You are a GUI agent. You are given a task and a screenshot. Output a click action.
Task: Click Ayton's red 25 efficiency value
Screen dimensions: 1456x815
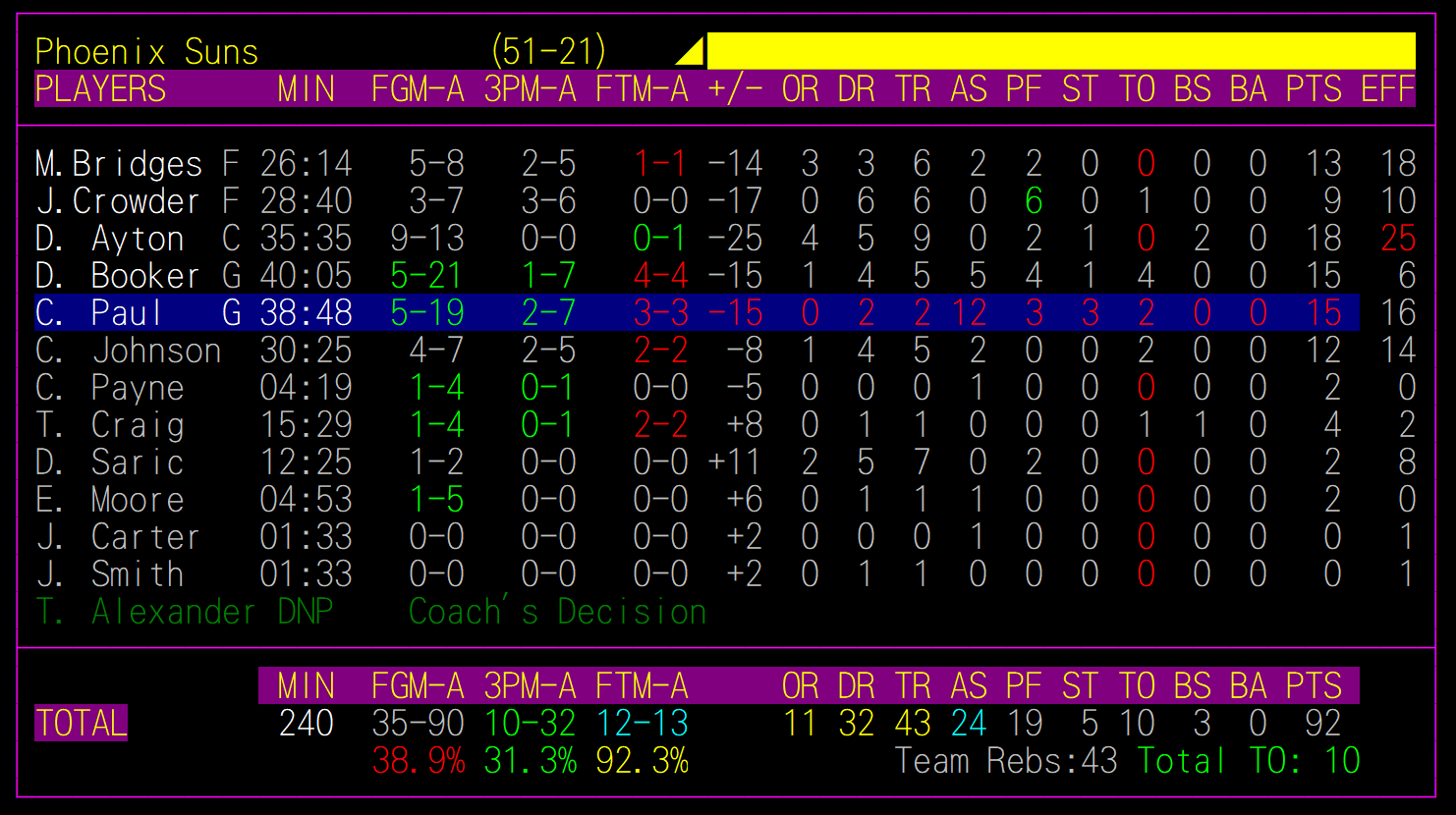click(x=1398, y=239)
